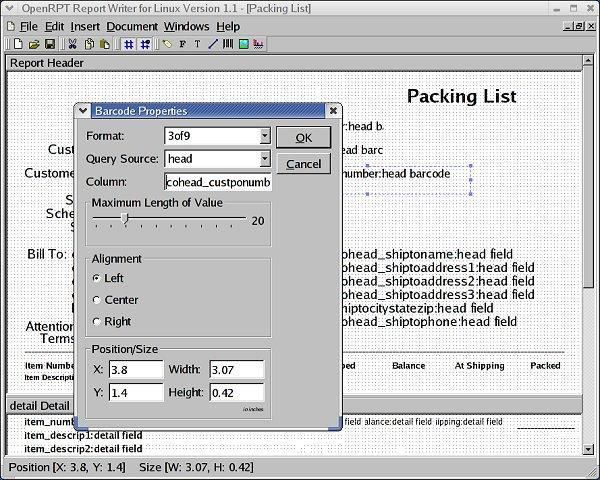Open the Insert menu

85,26
